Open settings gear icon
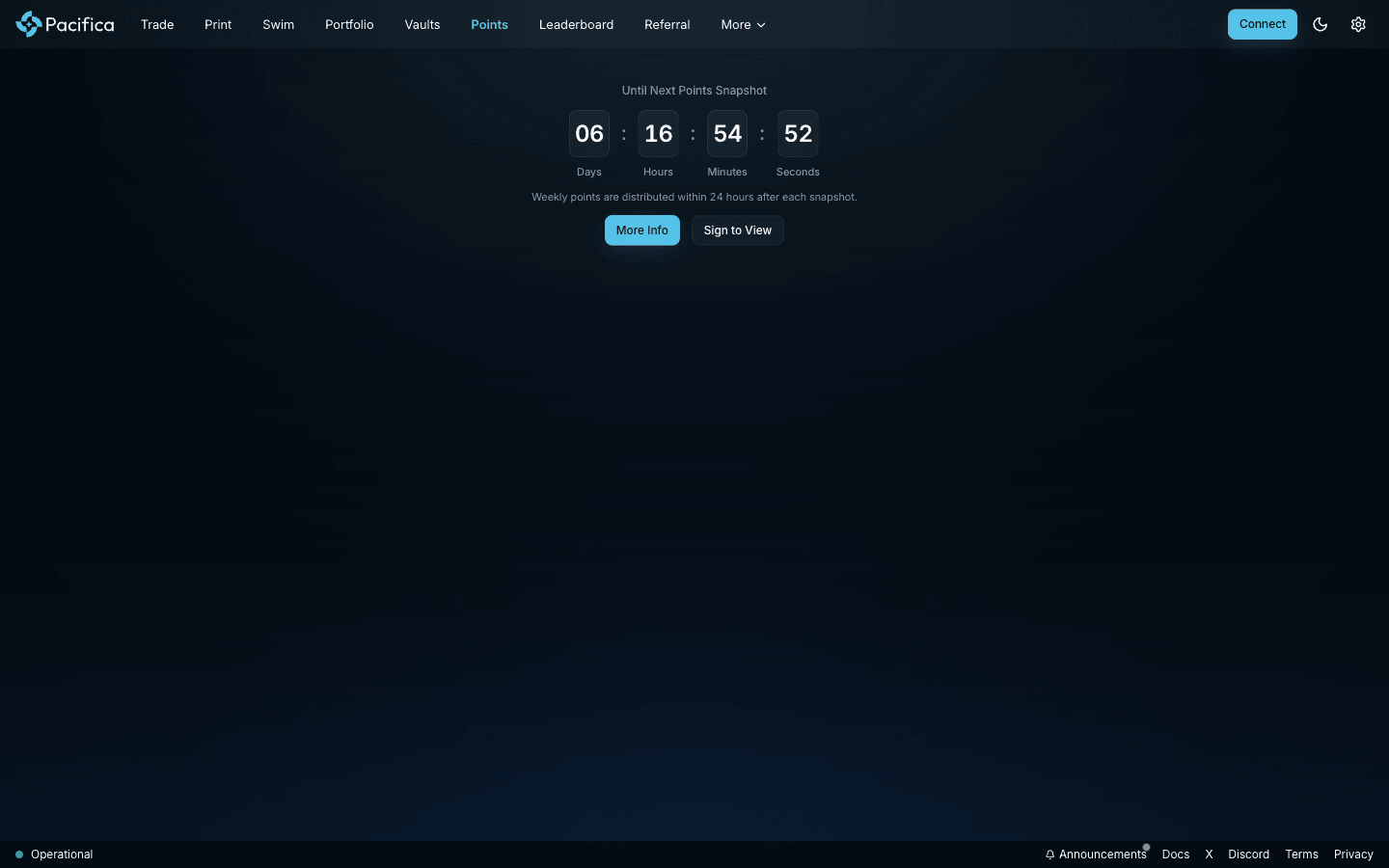Viewport: 1389px width, 868px height. [x=1358, y=24]
